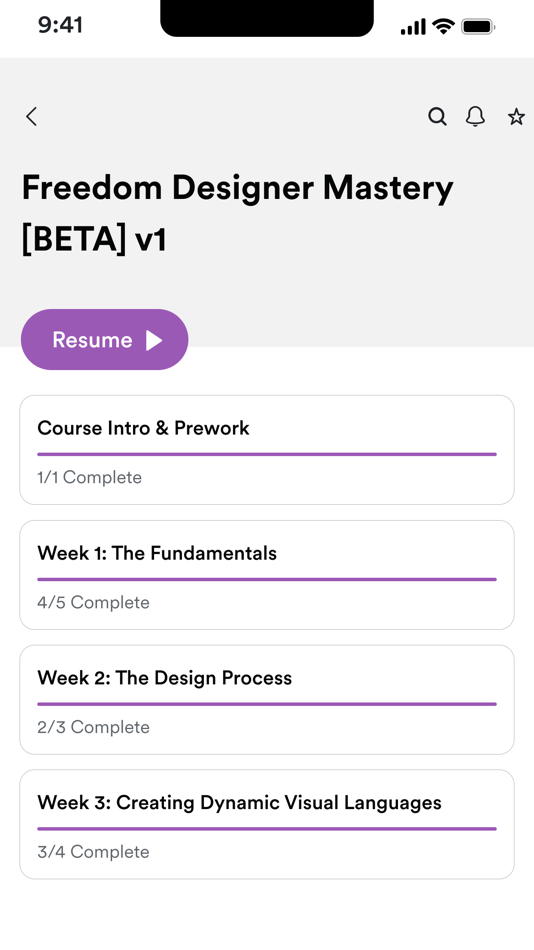Screen dimensions: 534x950
Task: Open search with the magnifier icon
Action: [x=437, y=116]
